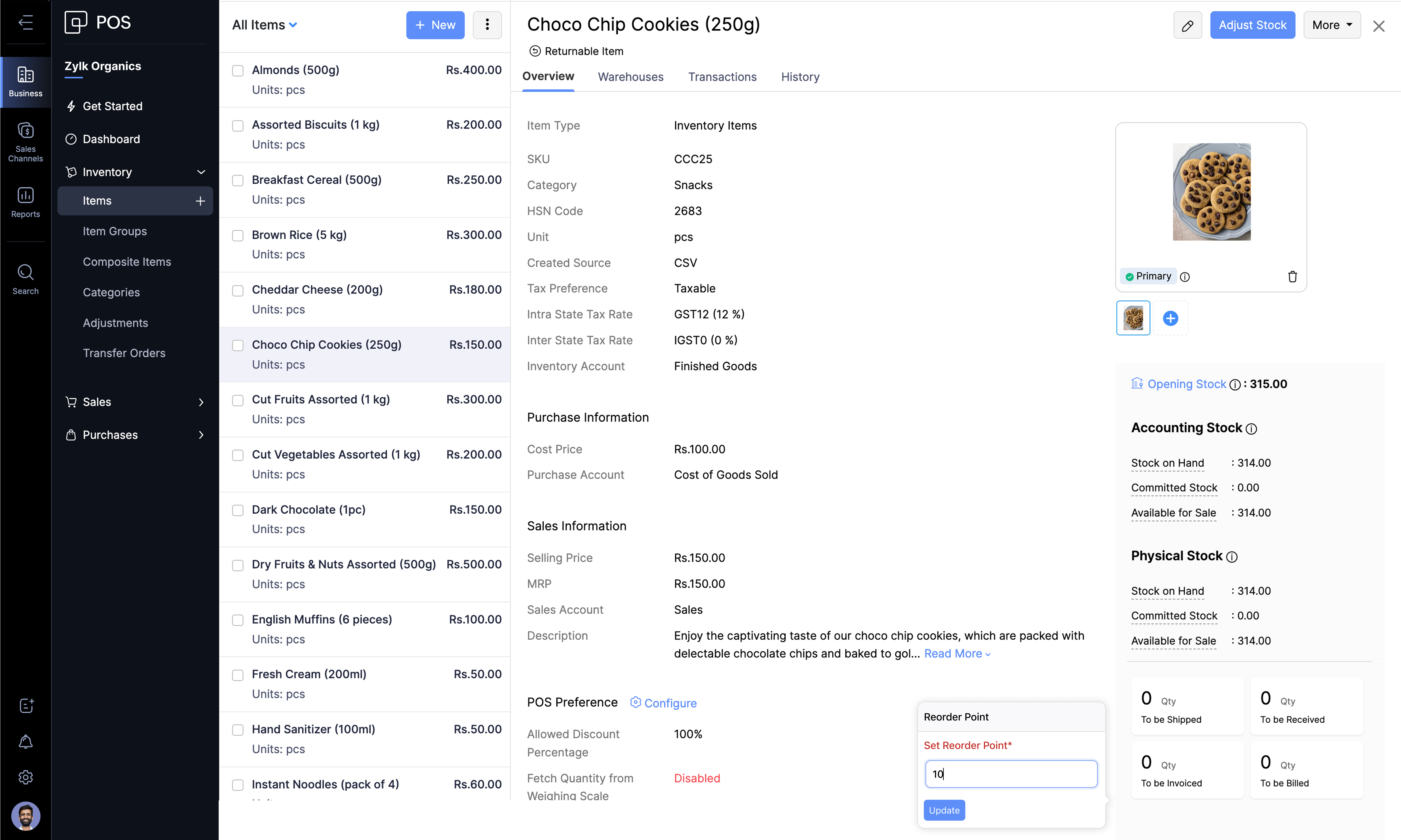Collapse sidebar using top-left arrow icon
Viewport: 1401px width, 840px height.
pyautogui.click(x=25, y=22)
